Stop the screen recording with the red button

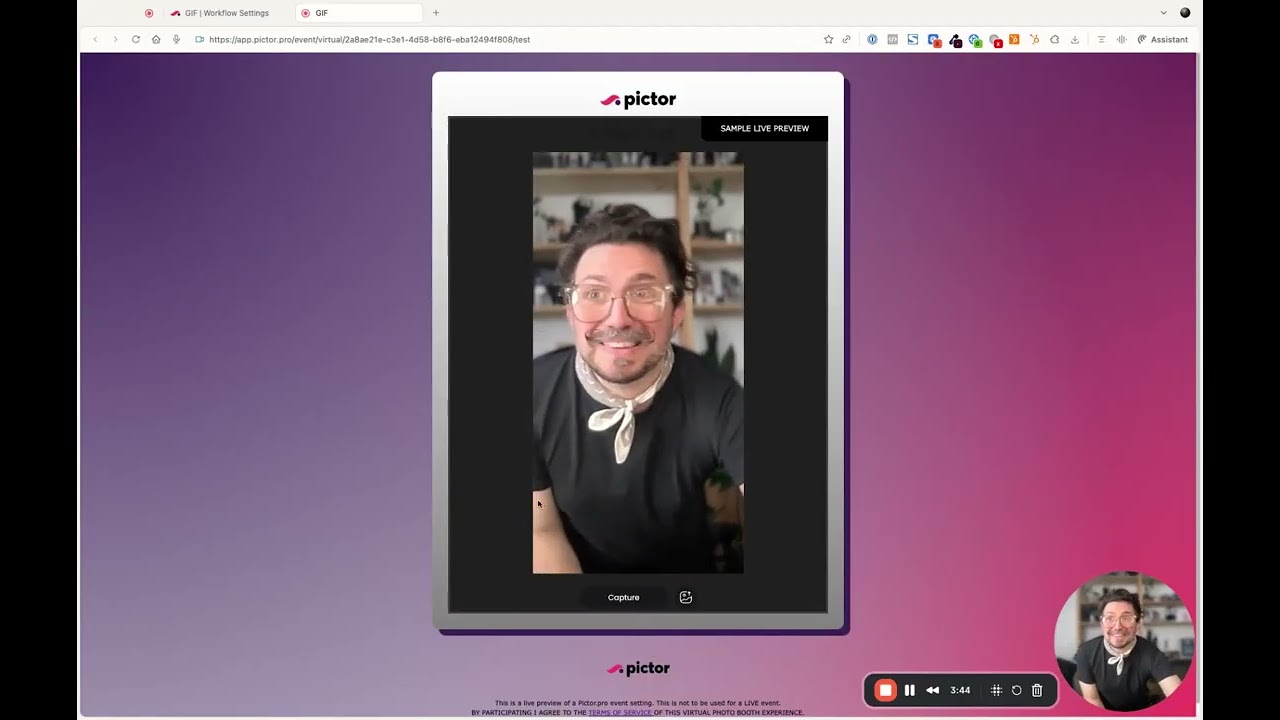tap(885, 690)
